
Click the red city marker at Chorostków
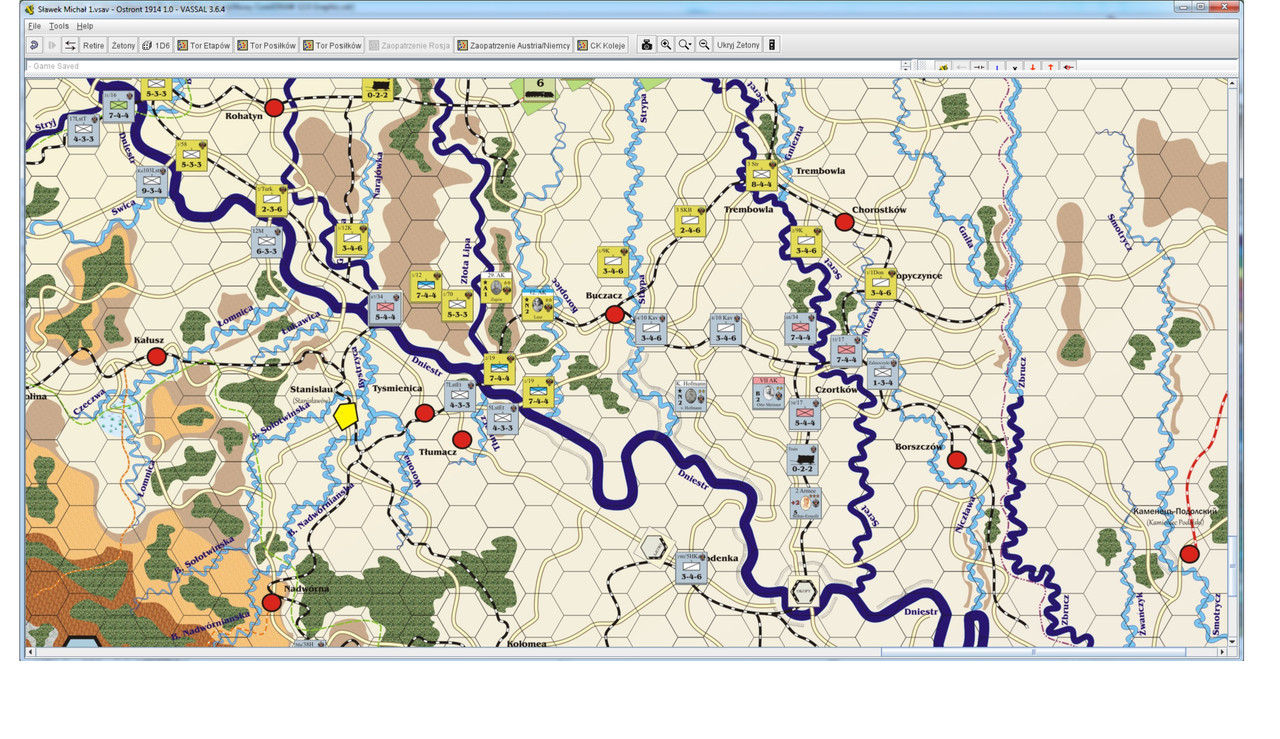[844, 222]
